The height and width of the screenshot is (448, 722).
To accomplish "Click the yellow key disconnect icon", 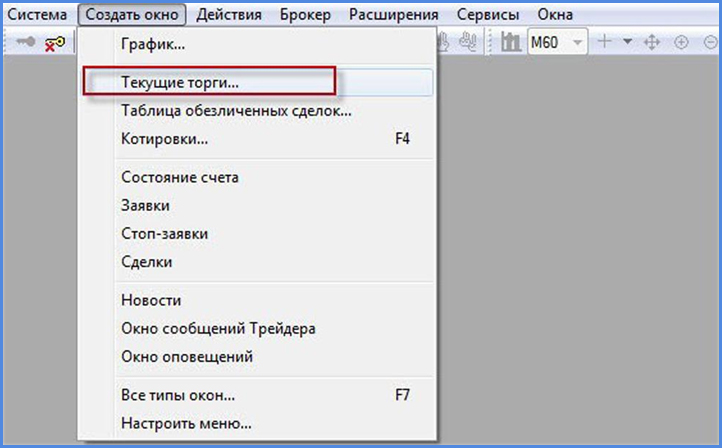I will tap(54, 43).
